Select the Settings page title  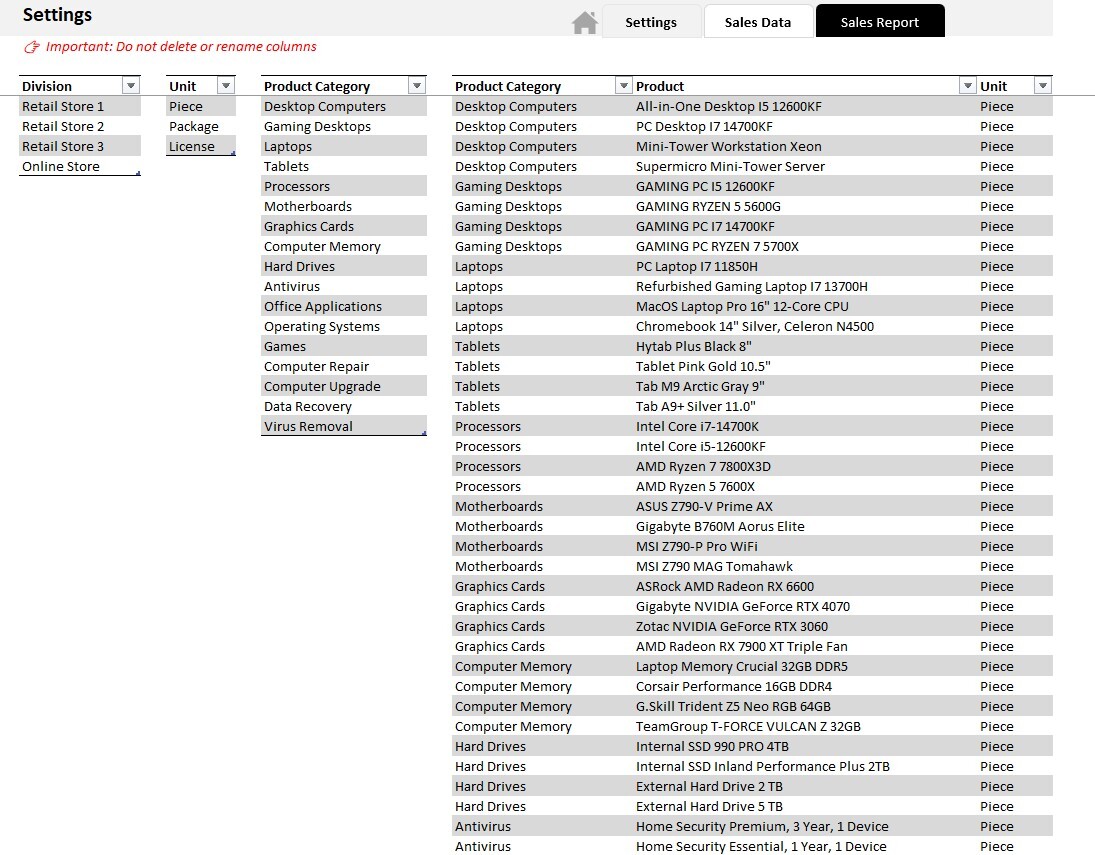tap(57, 15)
